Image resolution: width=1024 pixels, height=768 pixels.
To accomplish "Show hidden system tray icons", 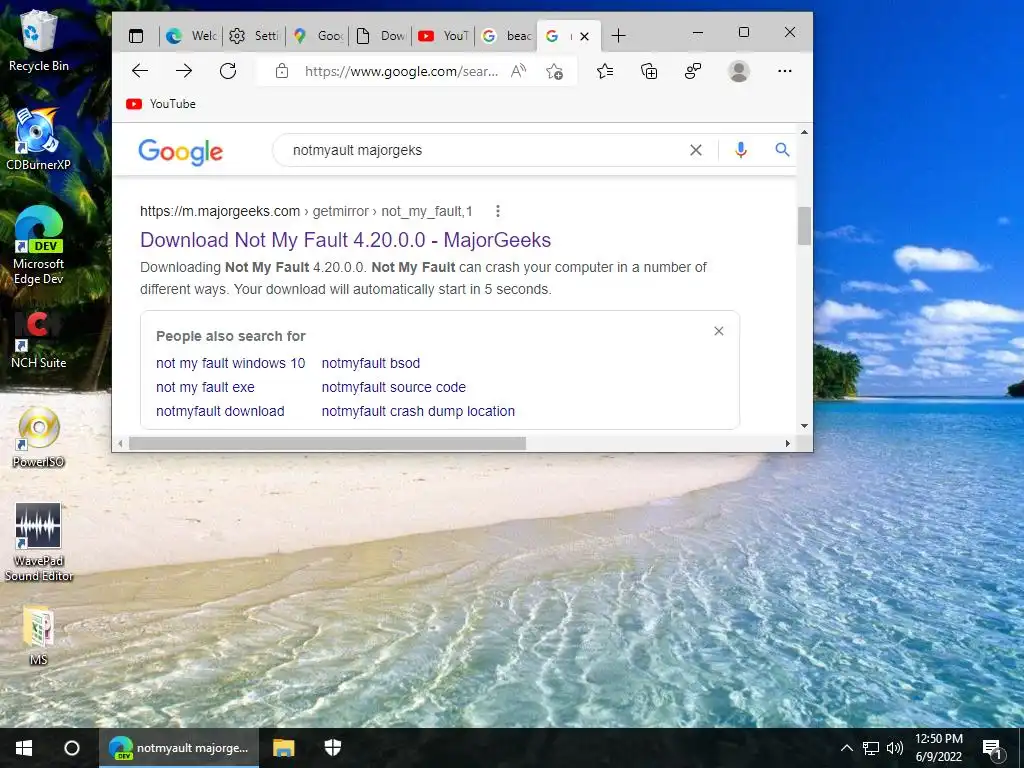I will tap(846, 748).
